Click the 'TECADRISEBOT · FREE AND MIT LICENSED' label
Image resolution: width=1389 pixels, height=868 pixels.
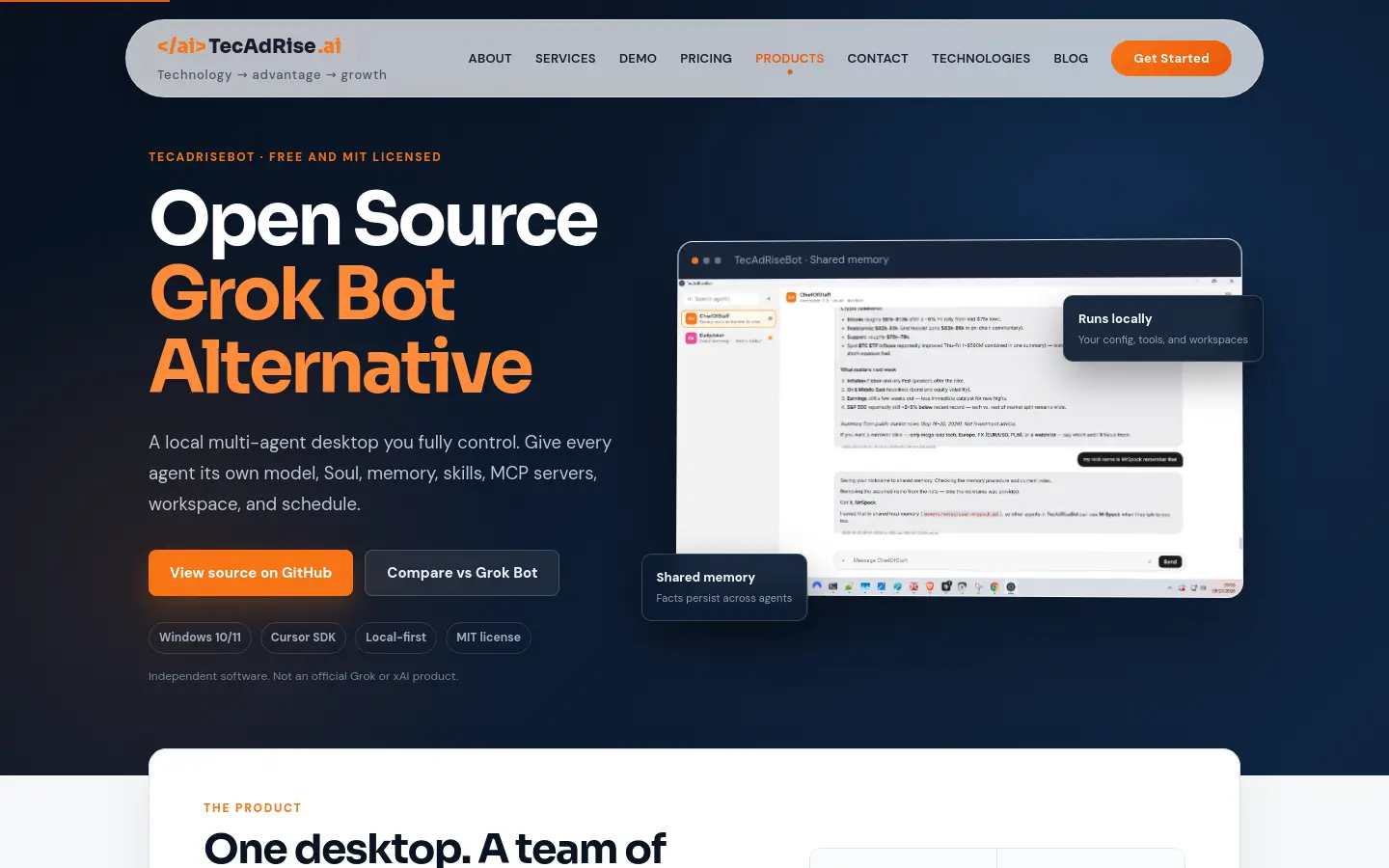295,157
